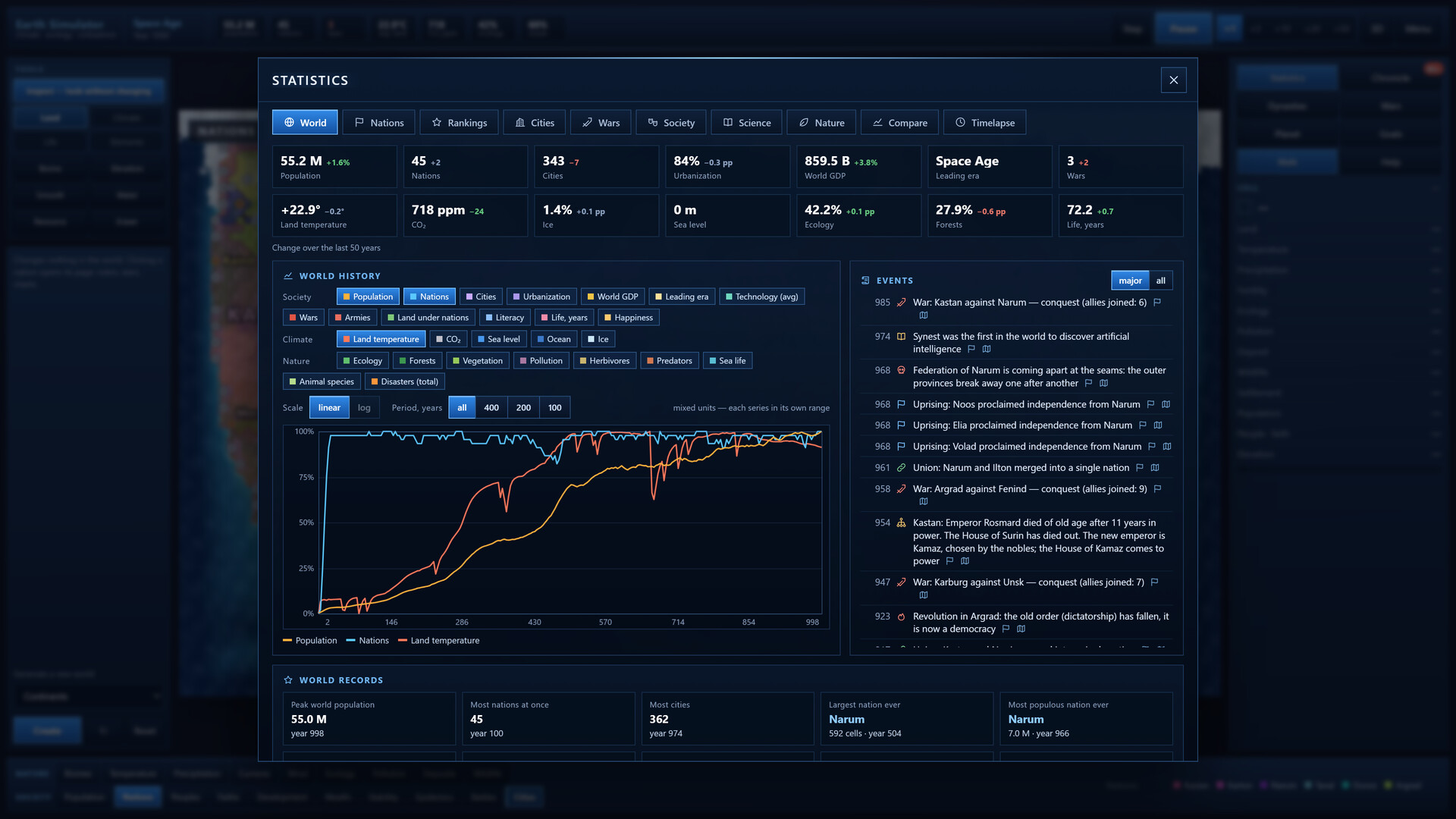Image resolution: width=1456 pixels, height=819 pixels.
Task: Click the flag icon on Federation of Narum event
Action: 1089,383
